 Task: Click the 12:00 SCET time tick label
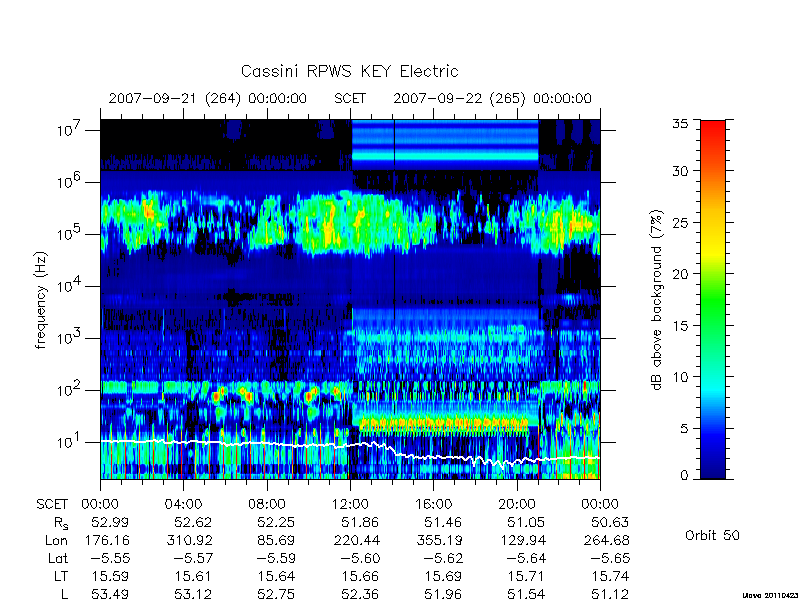tap(350, 504)
